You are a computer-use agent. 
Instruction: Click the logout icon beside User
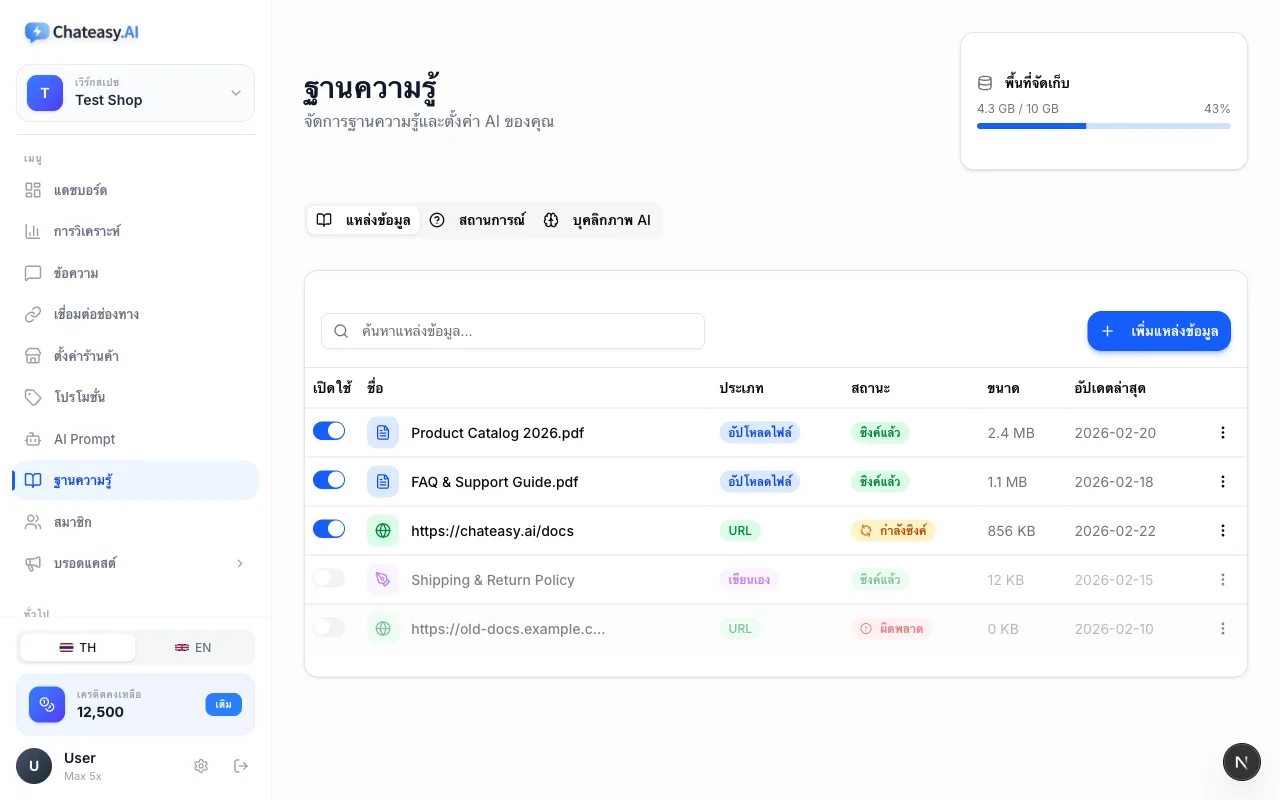pyautogui.click(x=241, y=766)
